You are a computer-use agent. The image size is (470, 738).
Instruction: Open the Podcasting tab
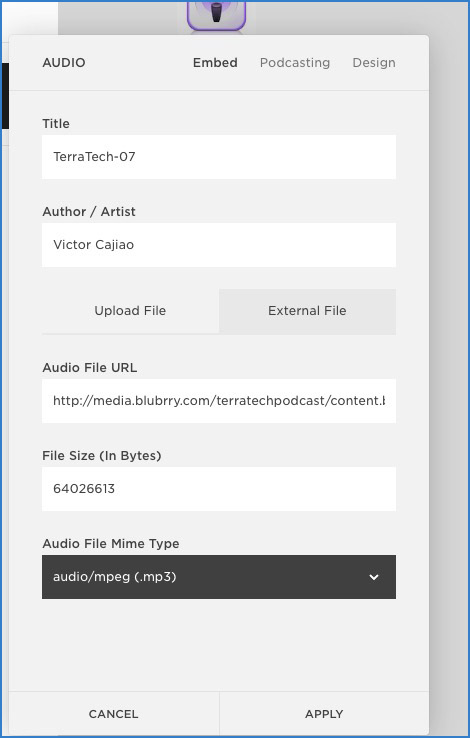(x=295, y=63)
